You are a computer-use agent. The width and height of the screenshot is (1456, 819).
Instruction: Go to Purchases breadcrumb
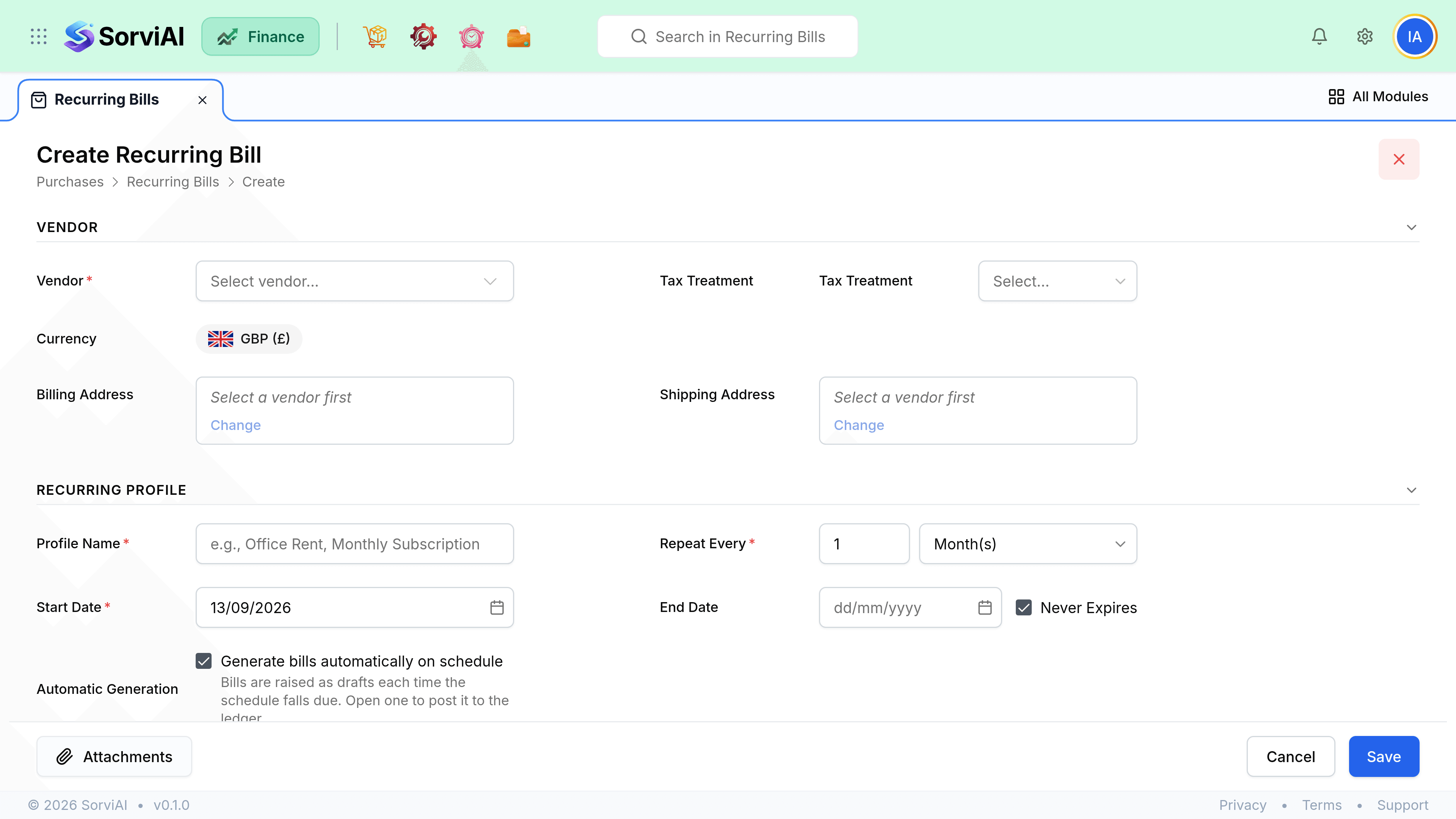pyautogui.click(x=70, y=182)
